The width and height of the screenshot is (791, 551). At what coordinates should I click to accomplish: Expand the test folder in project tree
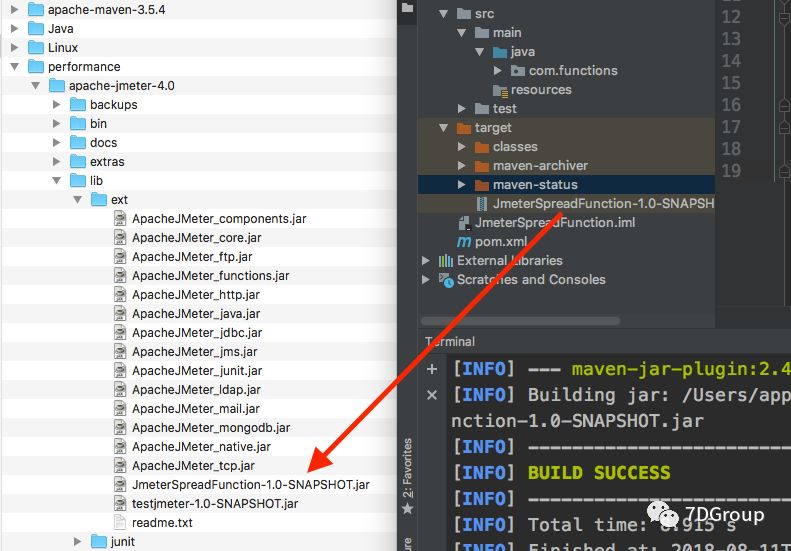pyautogui.click(x=461, y=108)
